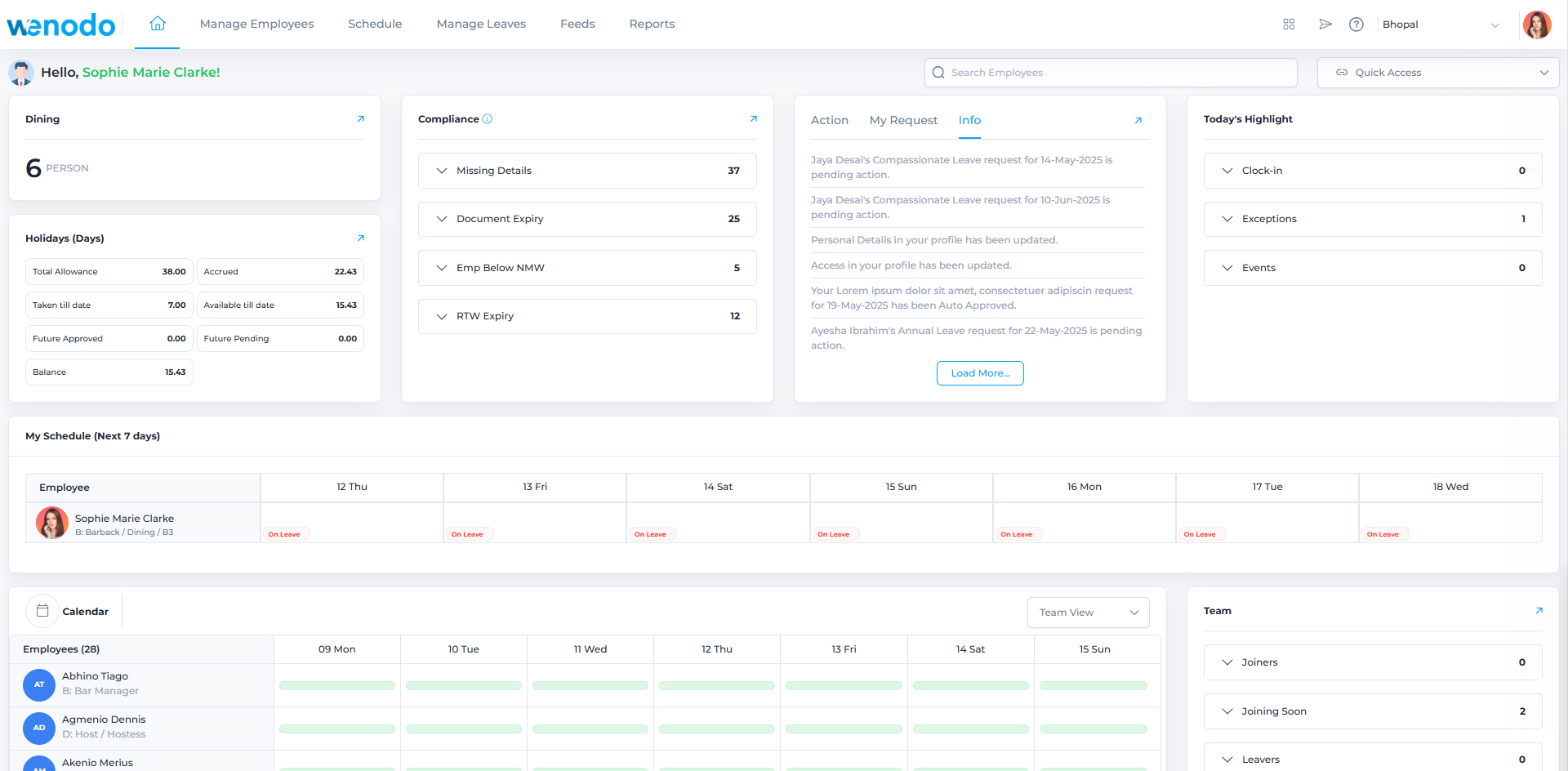Open the Manage Leaves menu
The width and height of the screenshot is (1568, 771).
point(481,24)
